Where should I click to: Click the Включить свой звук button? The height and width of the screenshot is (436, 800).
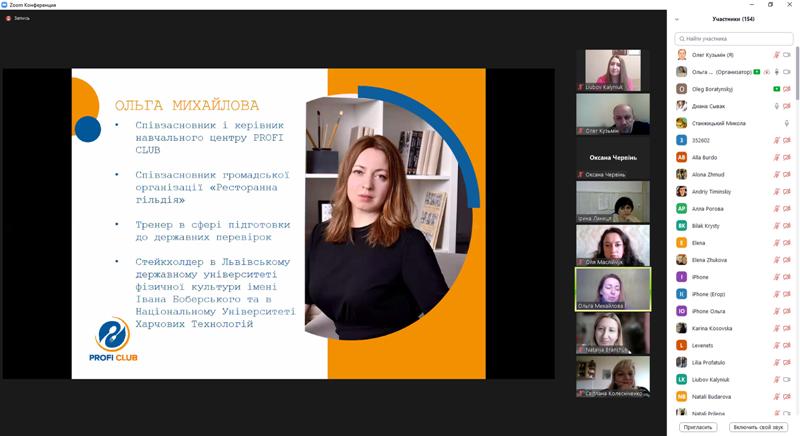758,427
